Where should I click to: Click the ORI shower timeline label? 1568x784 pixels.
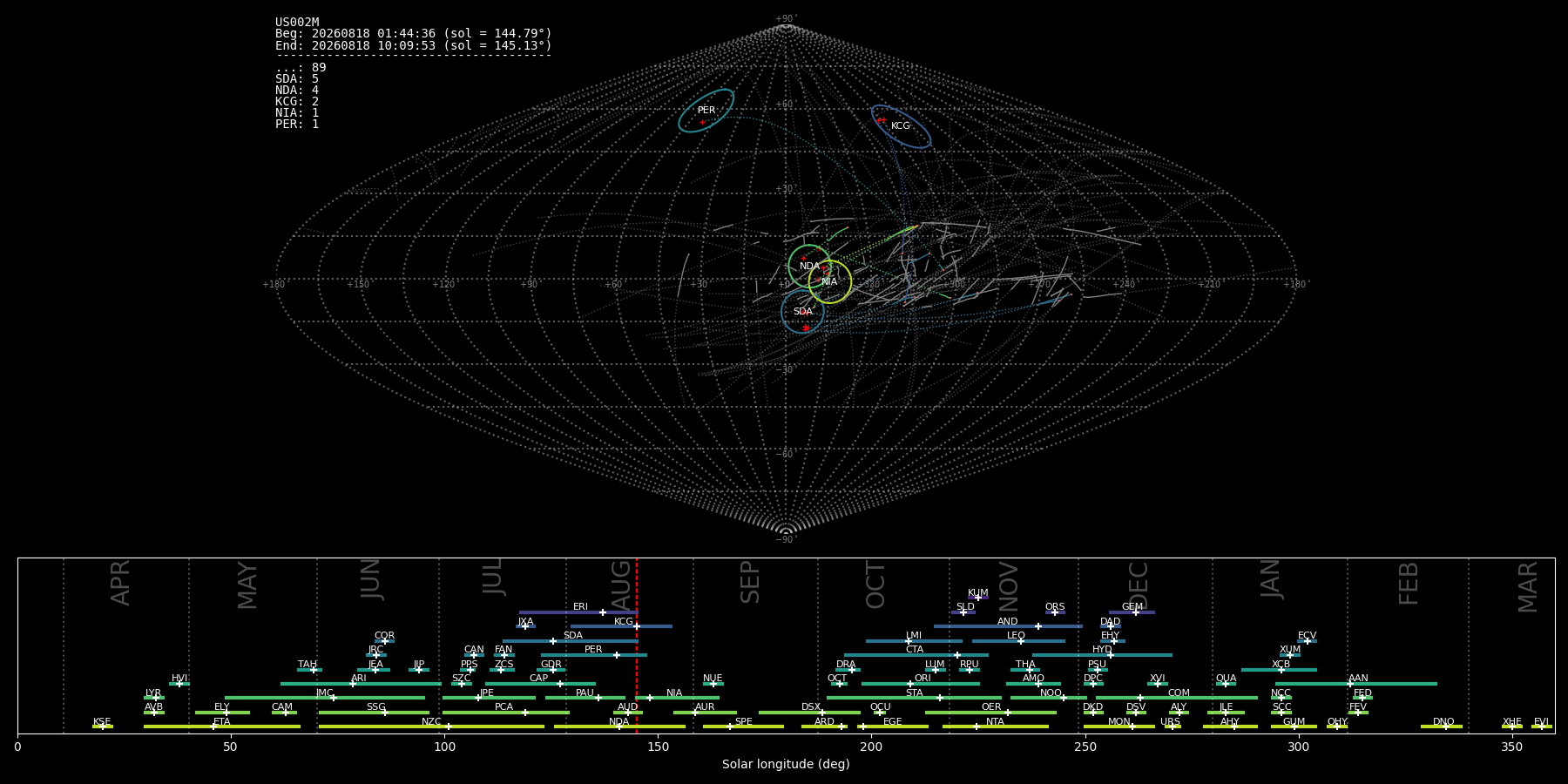tap(923, 679)
